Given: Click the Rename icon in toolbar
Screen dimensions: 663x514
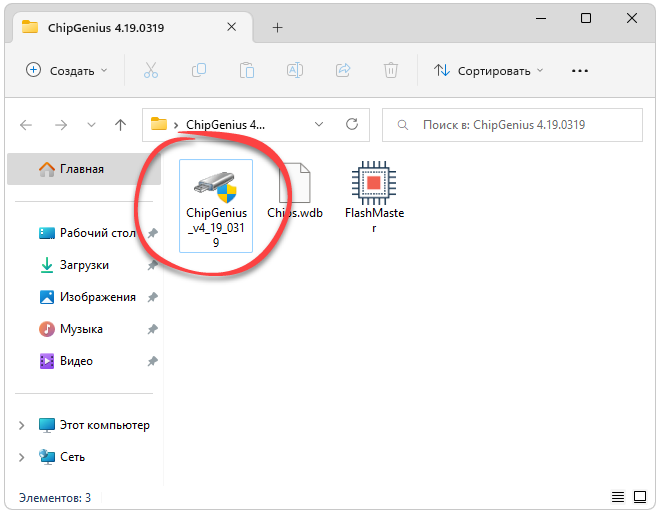Looking at the screenshot, I should tap(295, 70).
